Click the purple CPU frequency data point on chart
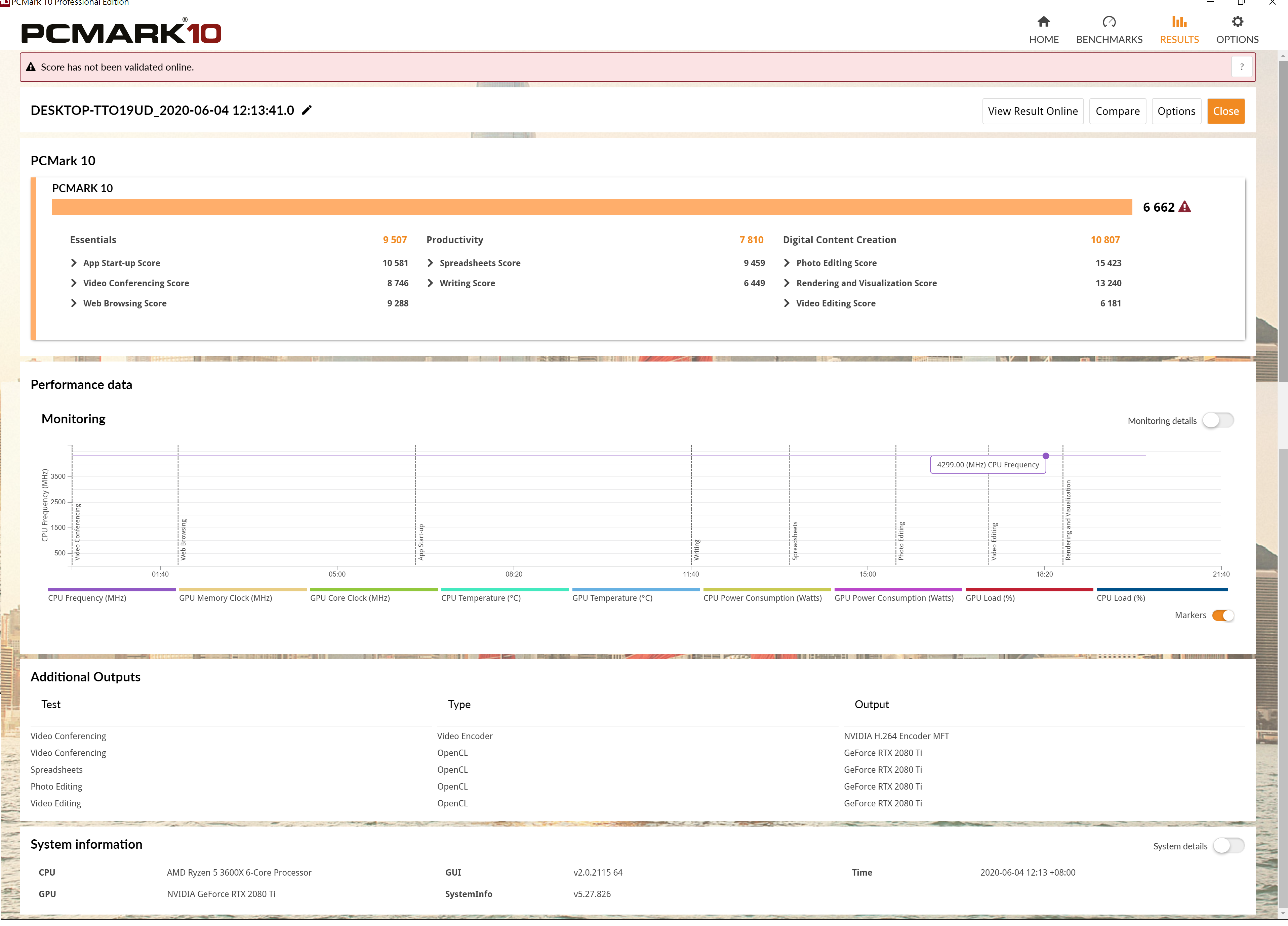Screen dimensions: 1288x926 tap(1046, 455)
